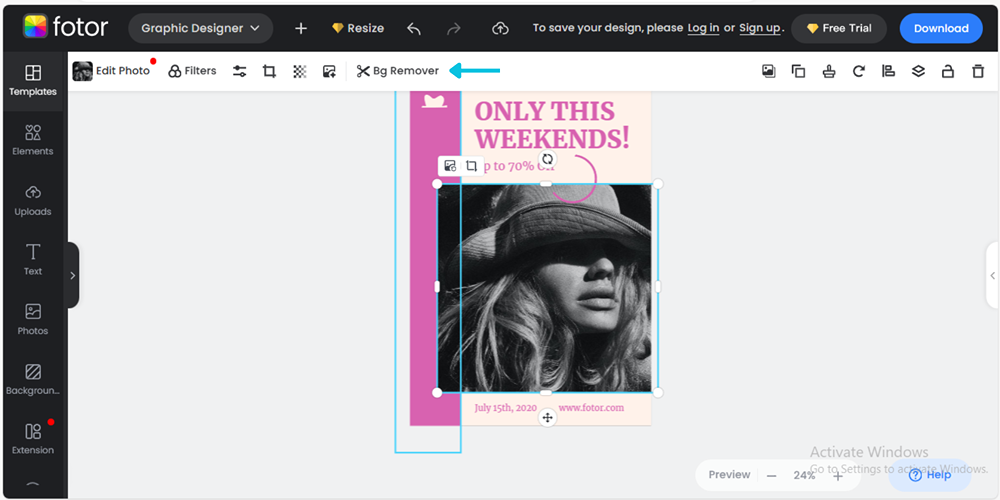
Task: Delete the element with trash icon
Action: point(978,71)
